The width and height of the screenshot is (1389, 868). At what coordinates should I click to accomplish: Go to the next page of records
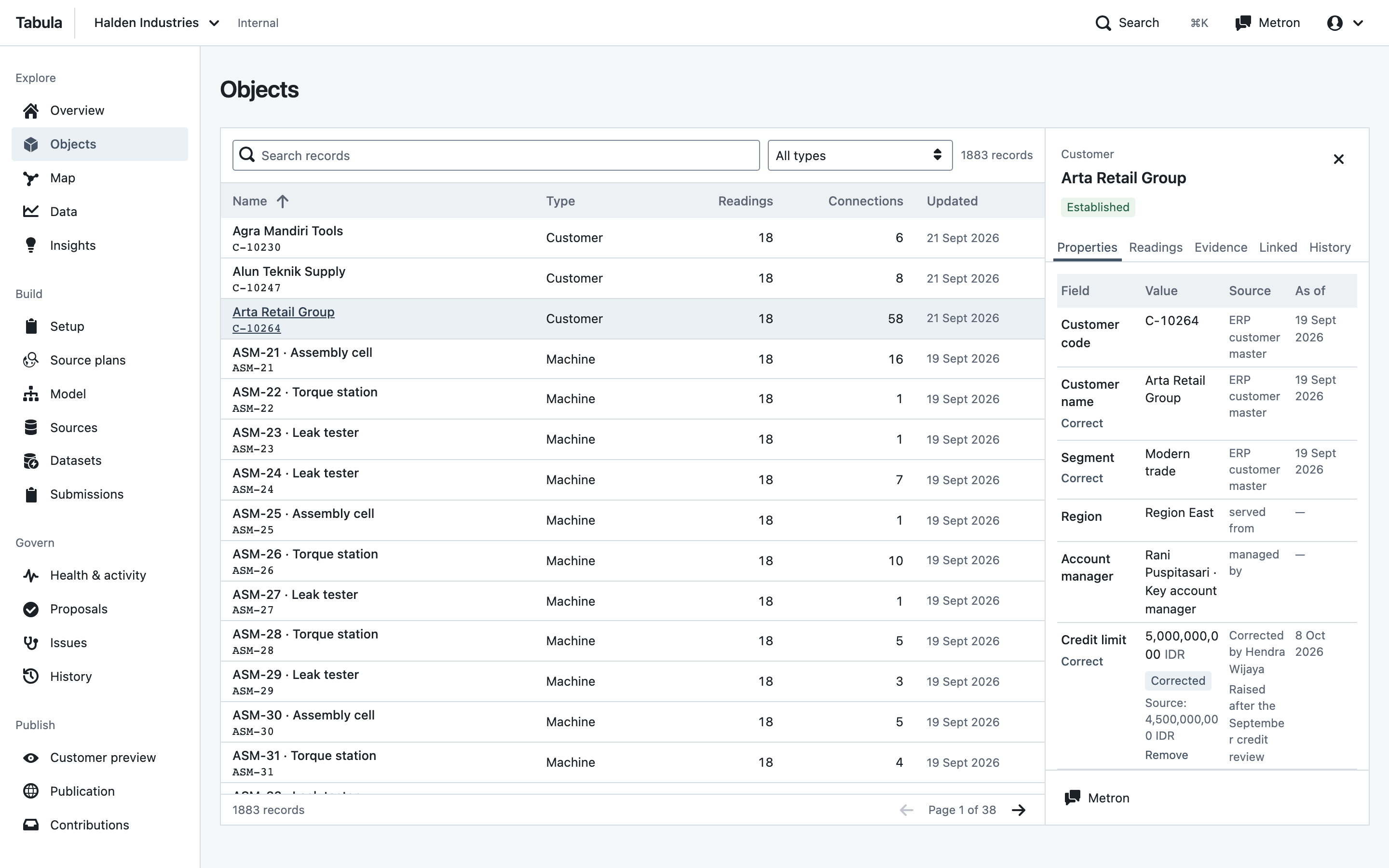tap(1019, 810)
